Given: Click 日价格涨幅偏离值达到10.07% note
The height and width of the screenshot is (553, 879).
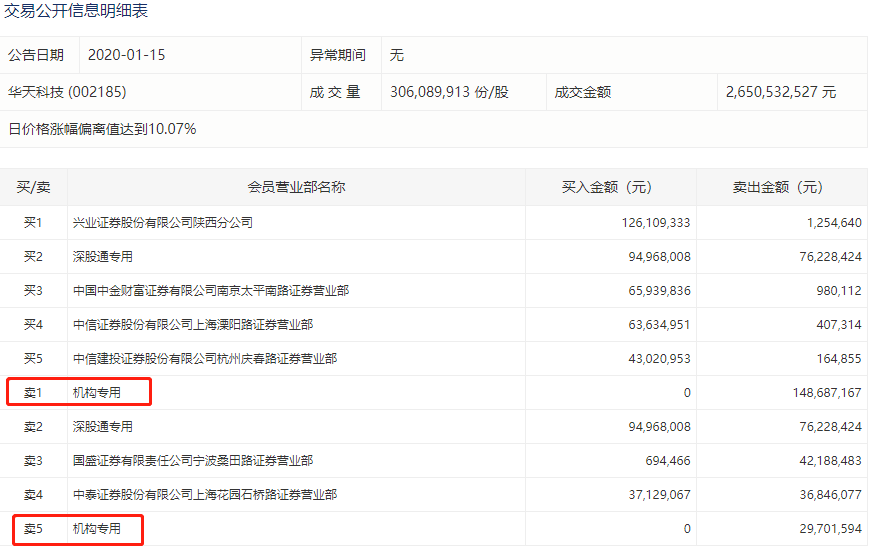Looking at the screenshot, I should point(102,130).
